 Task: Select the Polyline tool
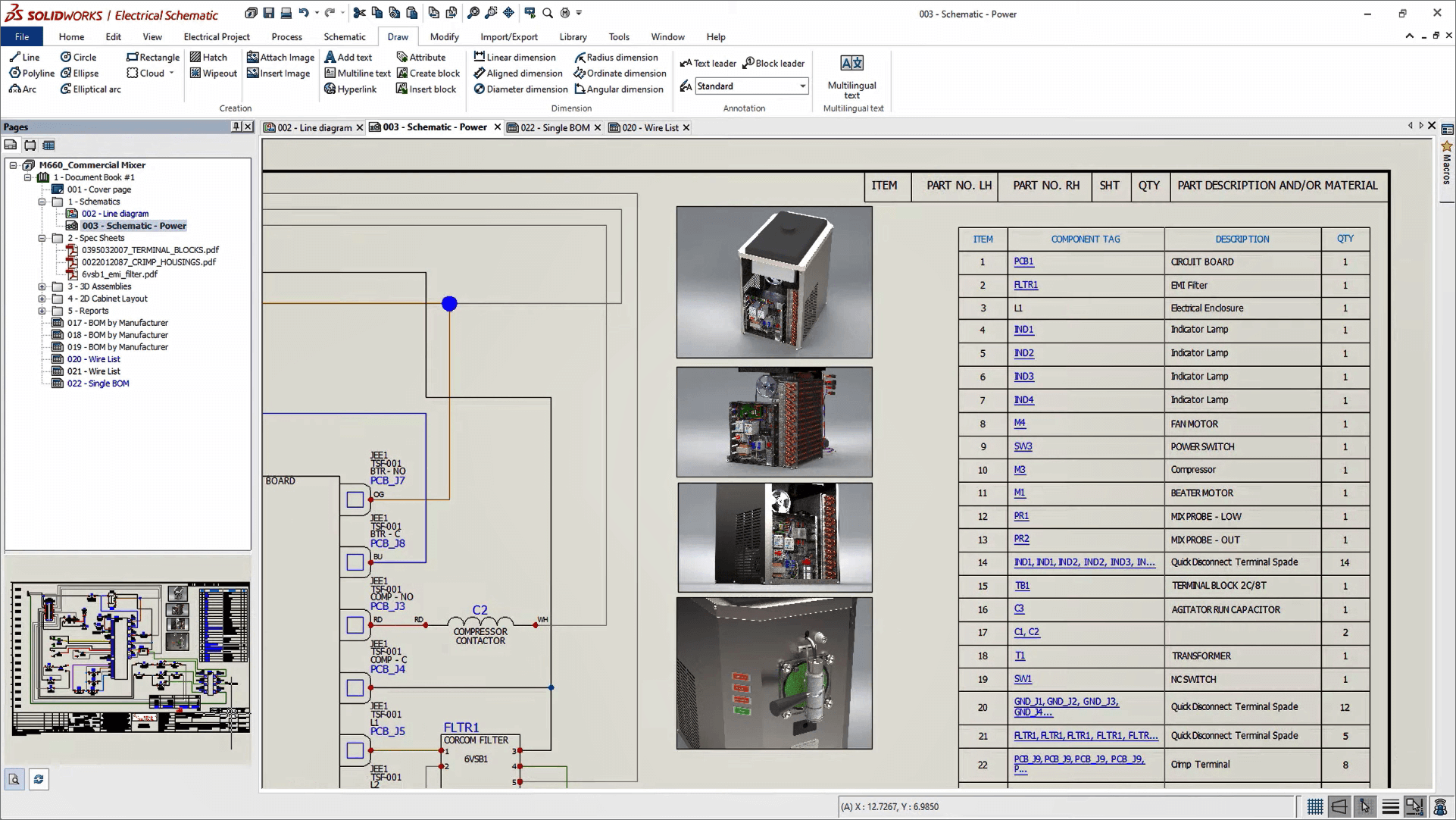(x=32, y=73)
